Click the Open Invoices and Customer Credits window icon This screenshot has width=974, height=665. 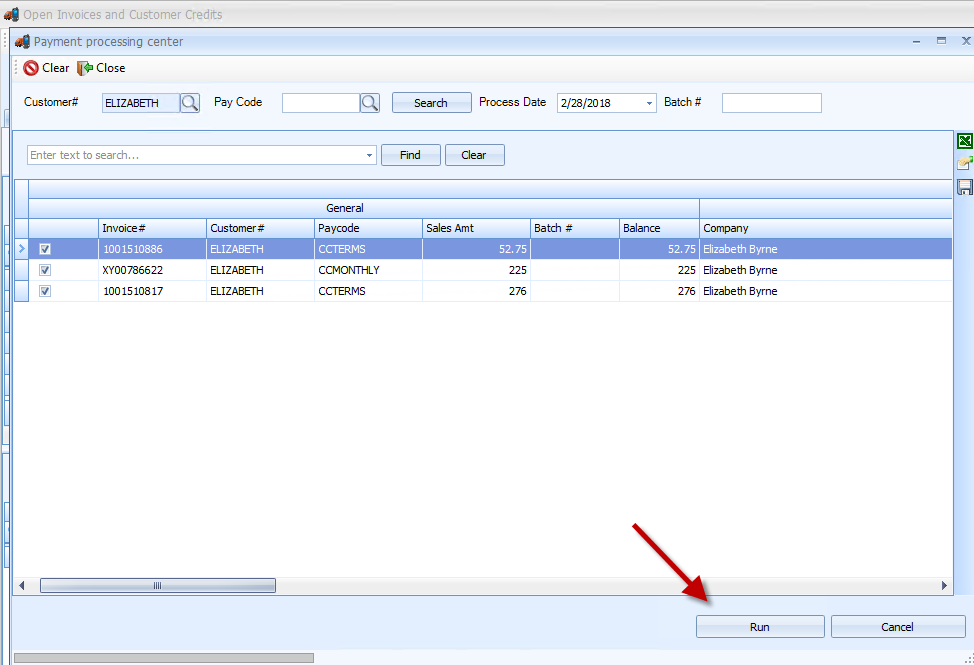[11, 14]
